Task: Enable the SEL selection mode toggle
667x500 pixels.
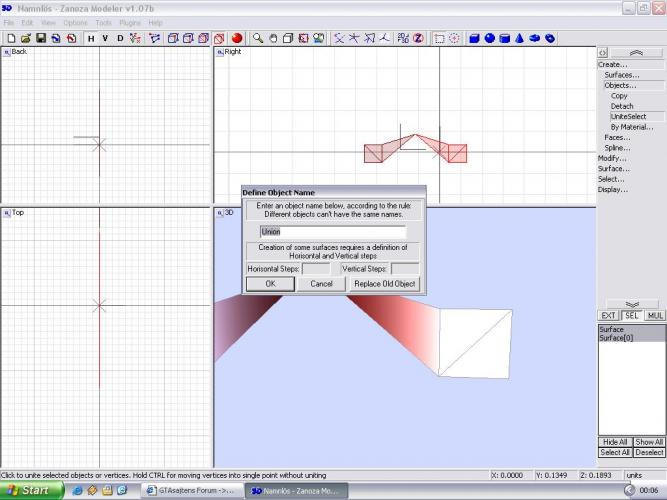Action: point(631,315)
